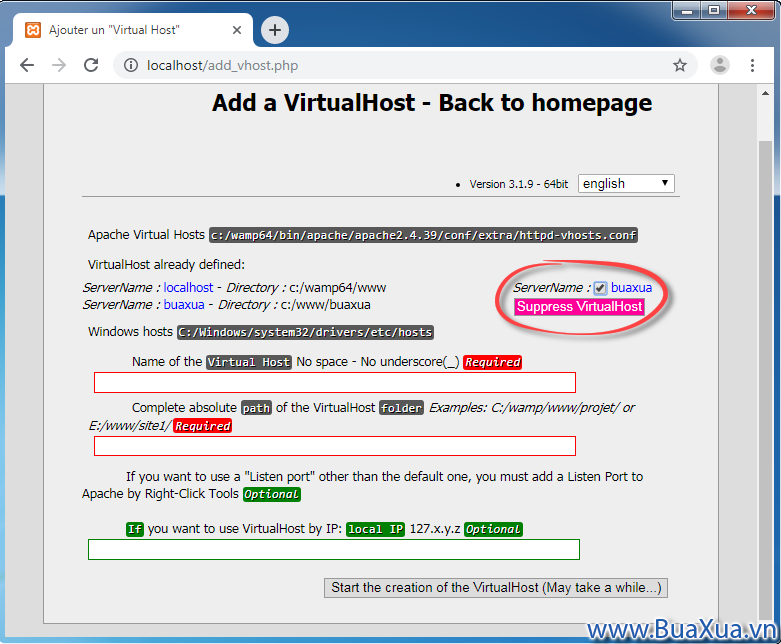Image resolution: width=781 pixels, height=644 pixels.
Task: Click the vertical scrollbar thumb
Action: (765, 381)
